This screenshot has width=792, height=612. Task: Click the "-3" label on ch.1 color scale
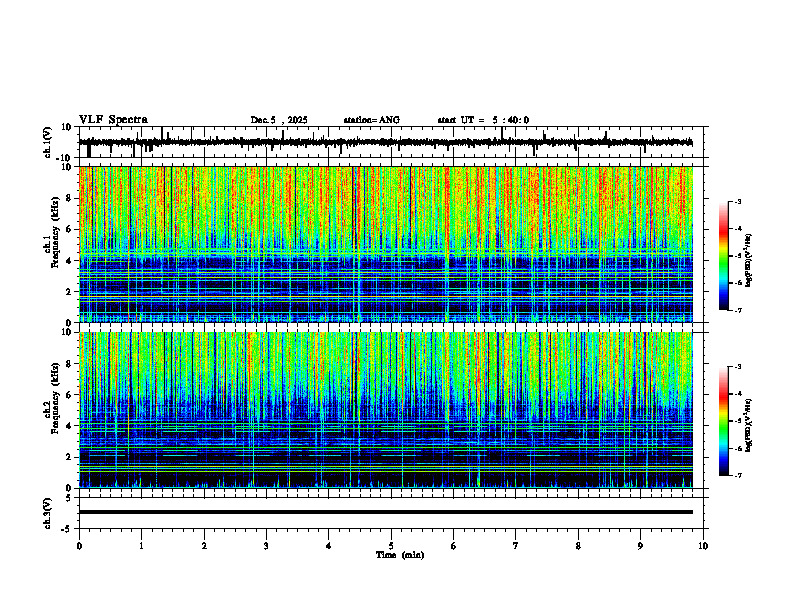tap(737, 202)
